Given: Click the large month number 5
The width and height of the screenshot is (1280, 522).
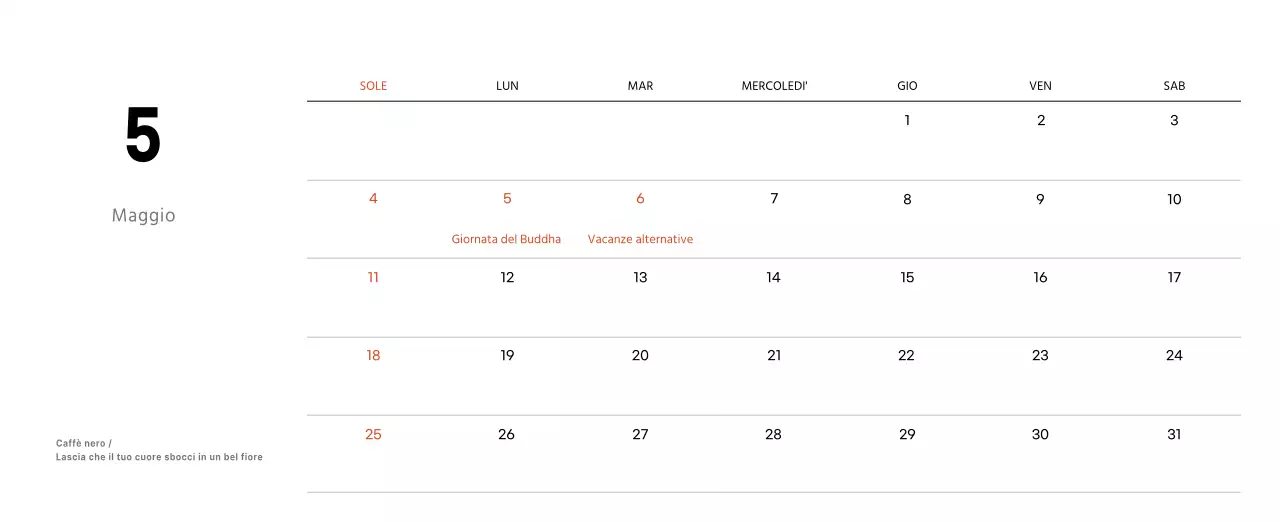Looking at the screenshot, I should [x=143, y=136].
